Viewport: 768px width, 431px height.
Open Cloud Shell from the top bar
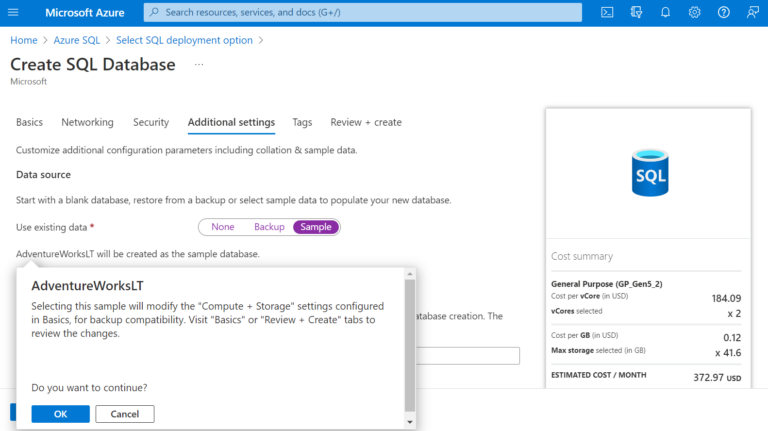(x=607, y=12)
